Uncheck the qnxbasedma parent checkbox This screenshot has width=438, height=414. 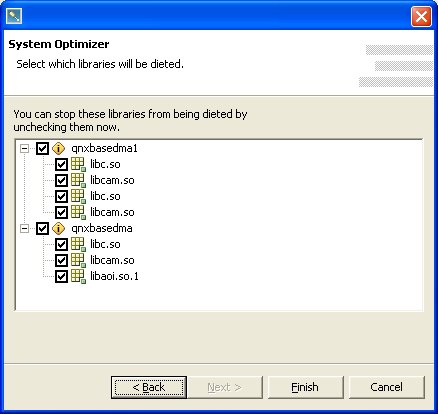click(42, 228)
